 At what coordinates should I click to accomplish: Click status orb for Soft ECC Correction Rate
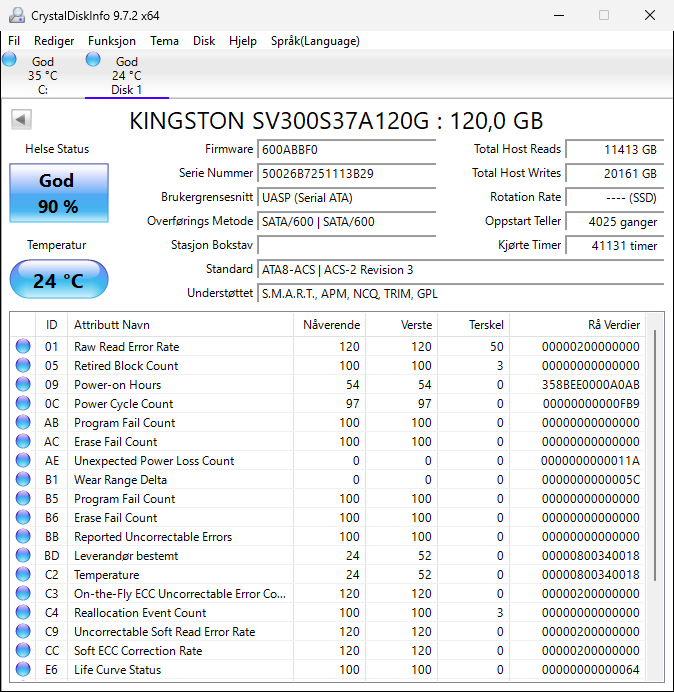pyautogui.click(x=23, y=650)
